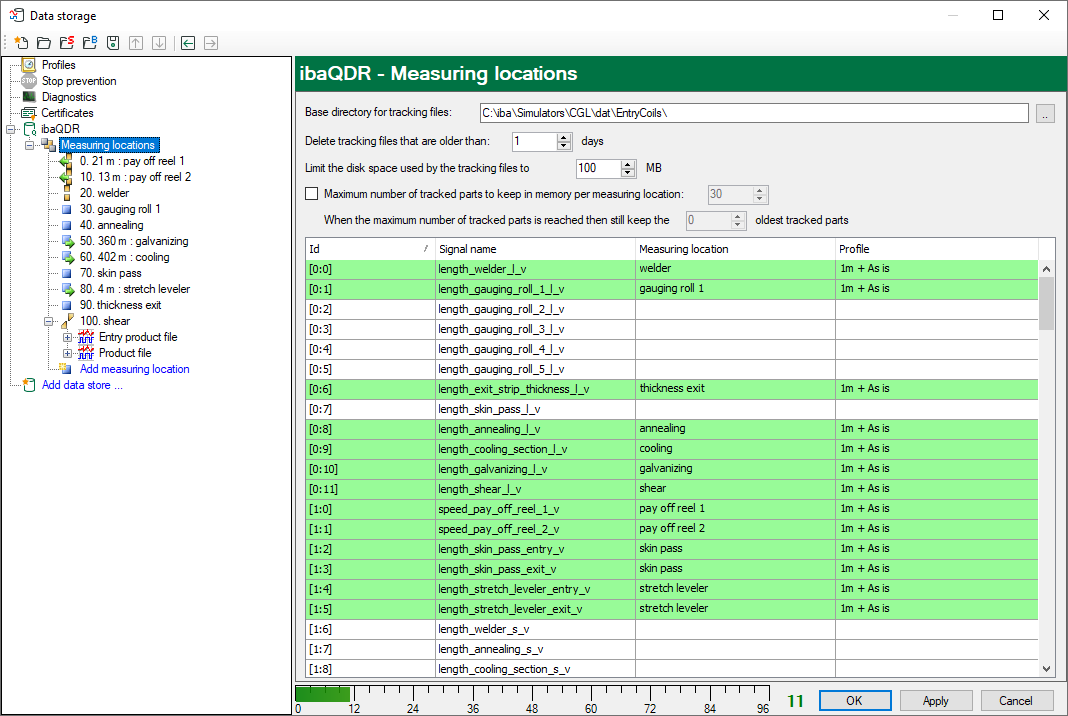Click the pay off reel 1 arrow icon
The width and height of the screenshot is (1068, 716).
(x=66, y=161)
